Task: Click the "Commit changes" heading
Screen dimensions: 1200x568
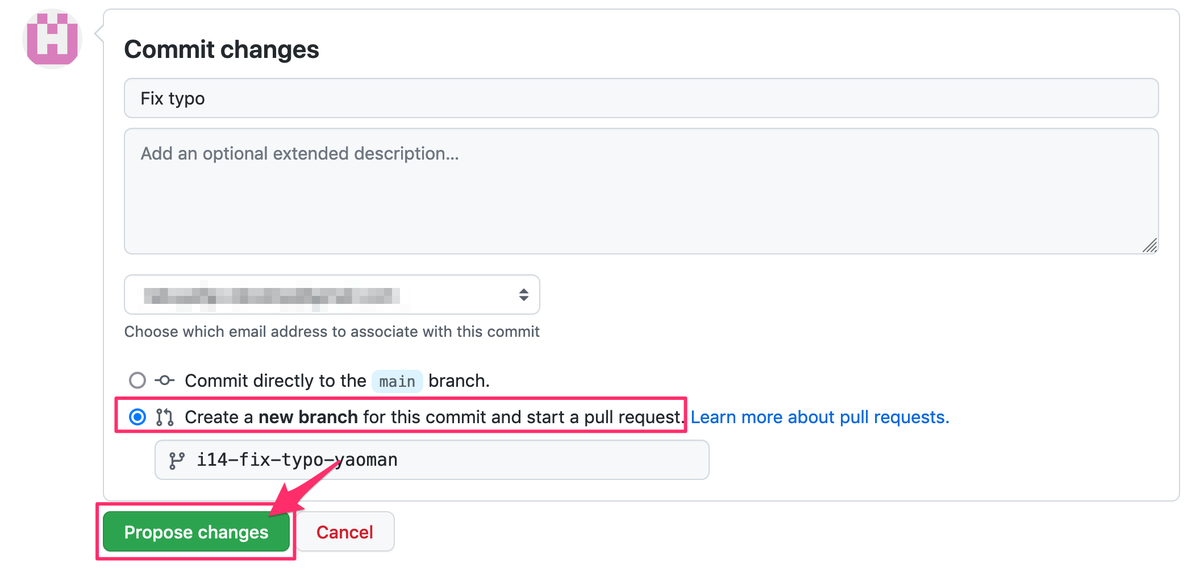Action: pos(221,50)
